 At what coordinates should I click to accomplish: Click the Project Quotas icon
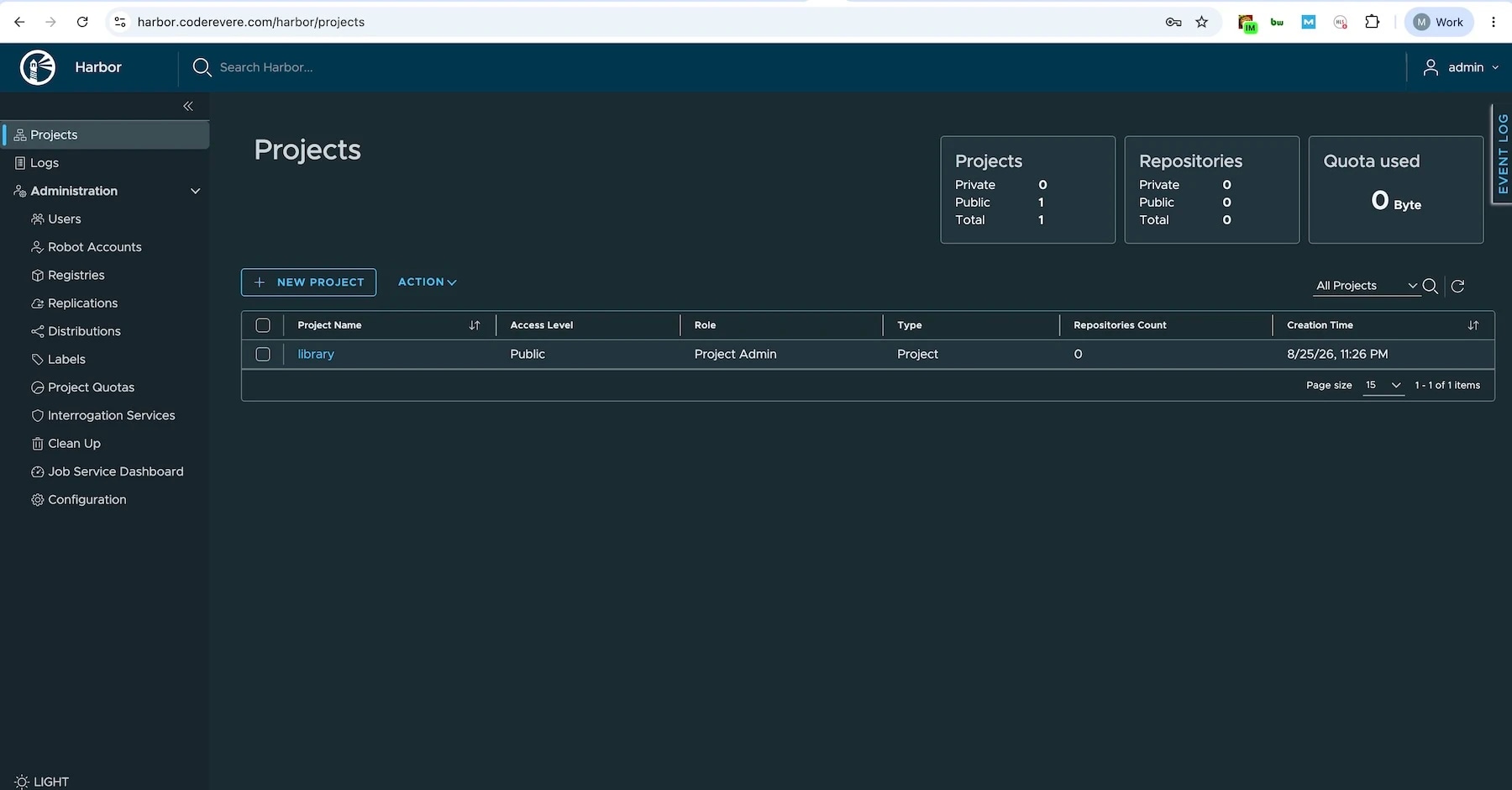(x=37, y=387)
